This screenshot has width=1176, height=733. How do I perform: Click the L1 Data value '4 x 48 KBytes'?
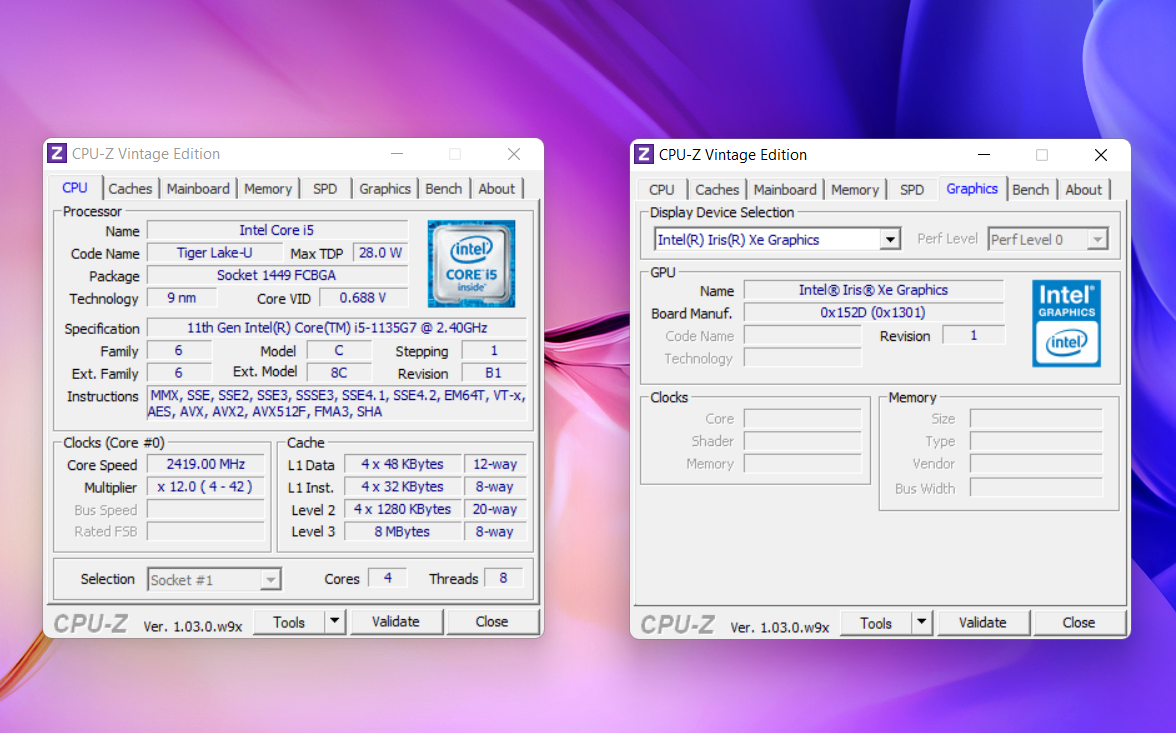tap(402, 464)
